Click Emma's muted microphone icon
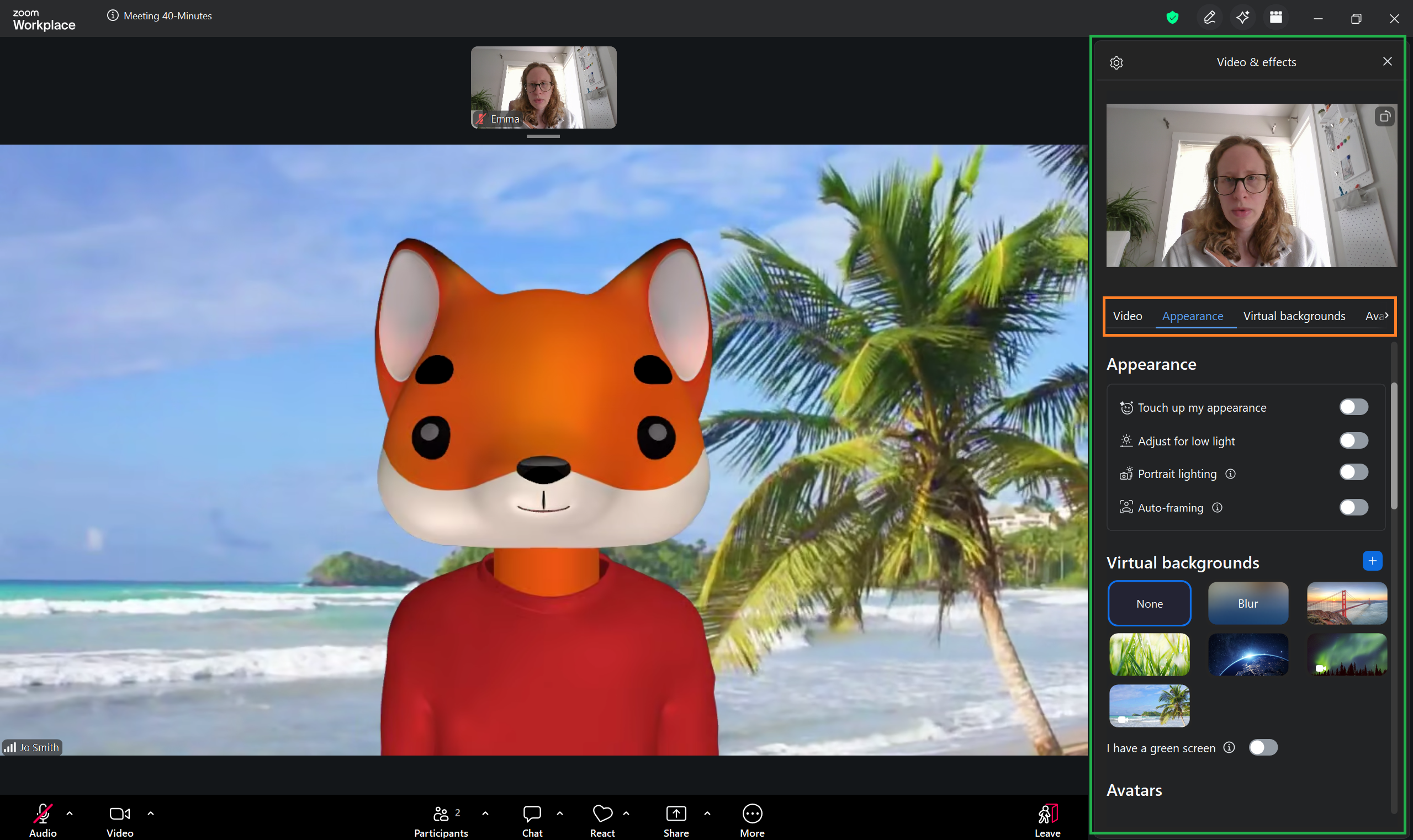Image resolution: width=1413 pixels, height=840 pixels. 481,119
